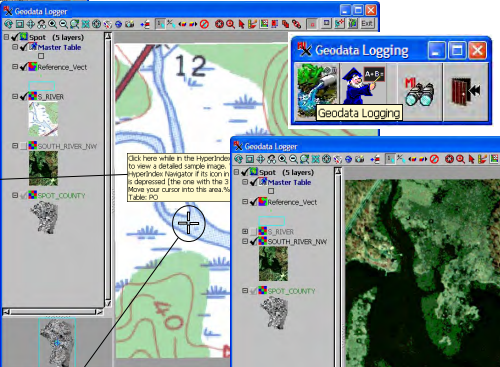Screen dimensions: 500x367
Task: Click the S_RIVER map thumbnail in legend
Action: click(x=43, y=119)
